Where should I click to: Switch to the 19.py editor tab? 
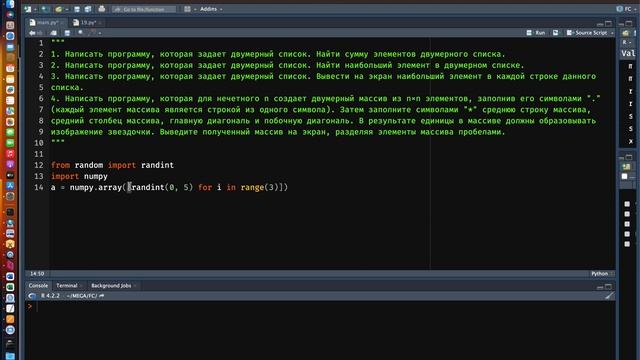(88, 23)
